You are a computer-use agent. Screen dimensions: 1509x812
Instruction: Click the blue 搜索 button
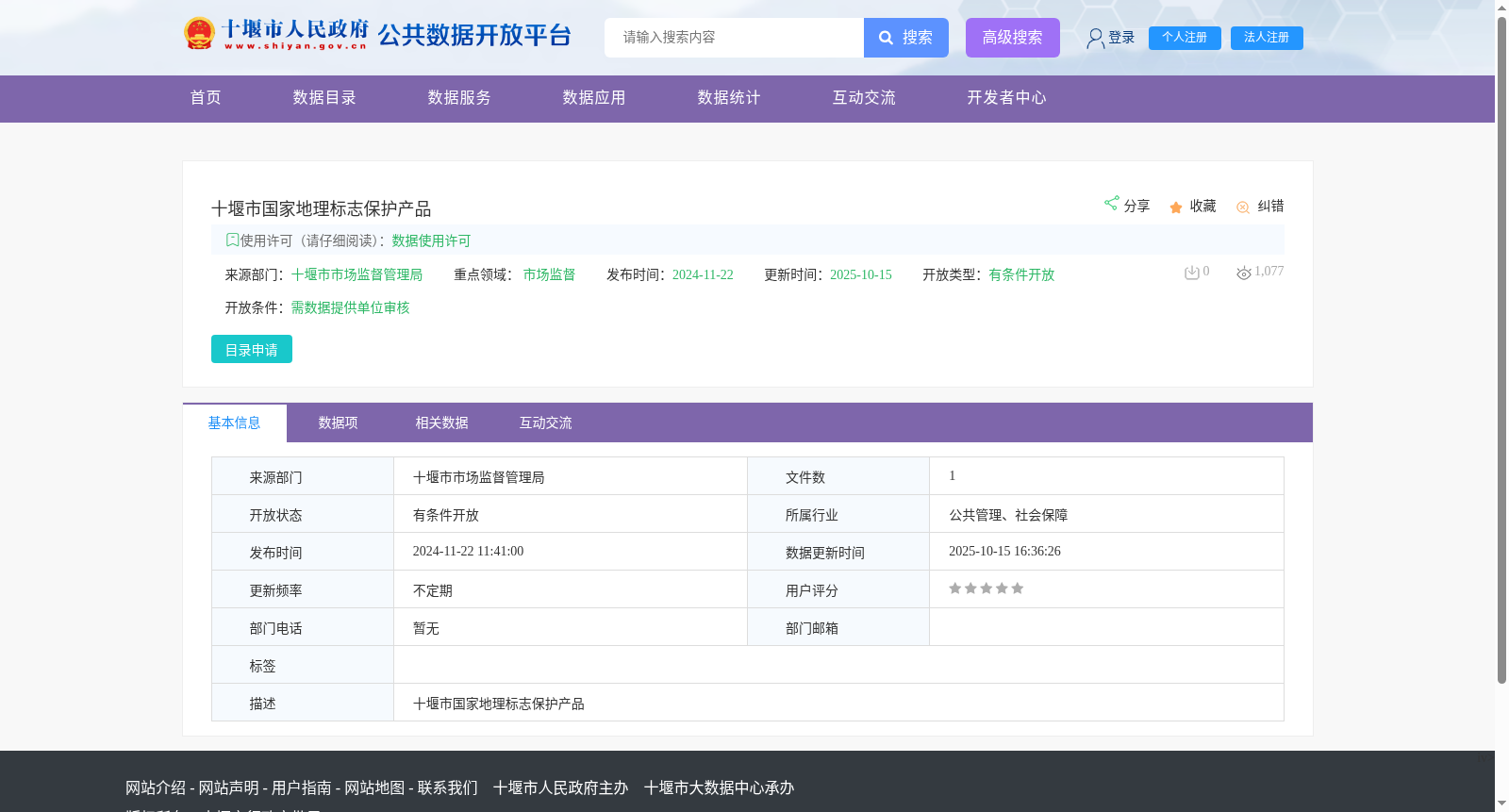click(906, 38)
